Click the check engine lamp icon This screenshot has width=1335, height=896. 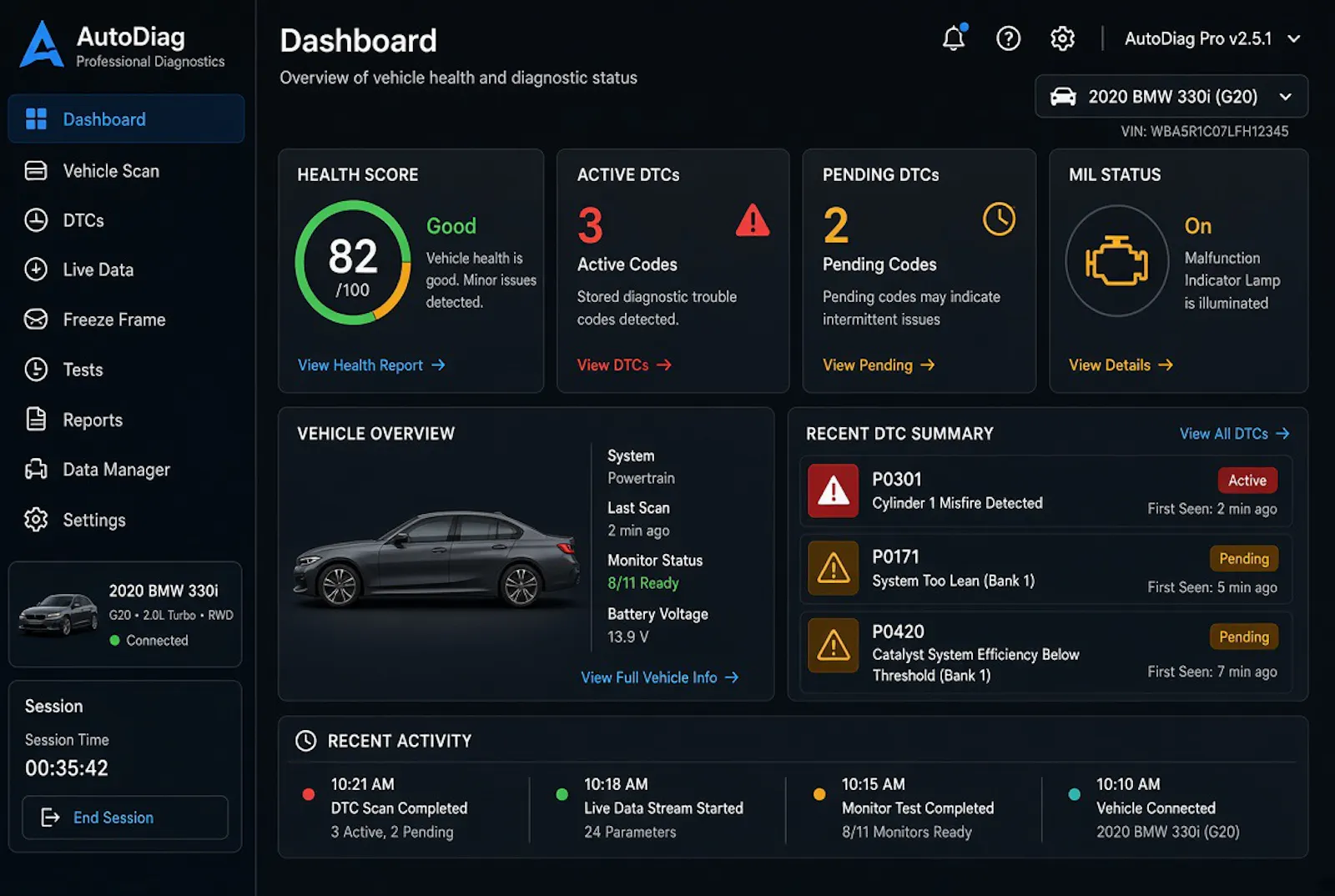[1116, 260]
